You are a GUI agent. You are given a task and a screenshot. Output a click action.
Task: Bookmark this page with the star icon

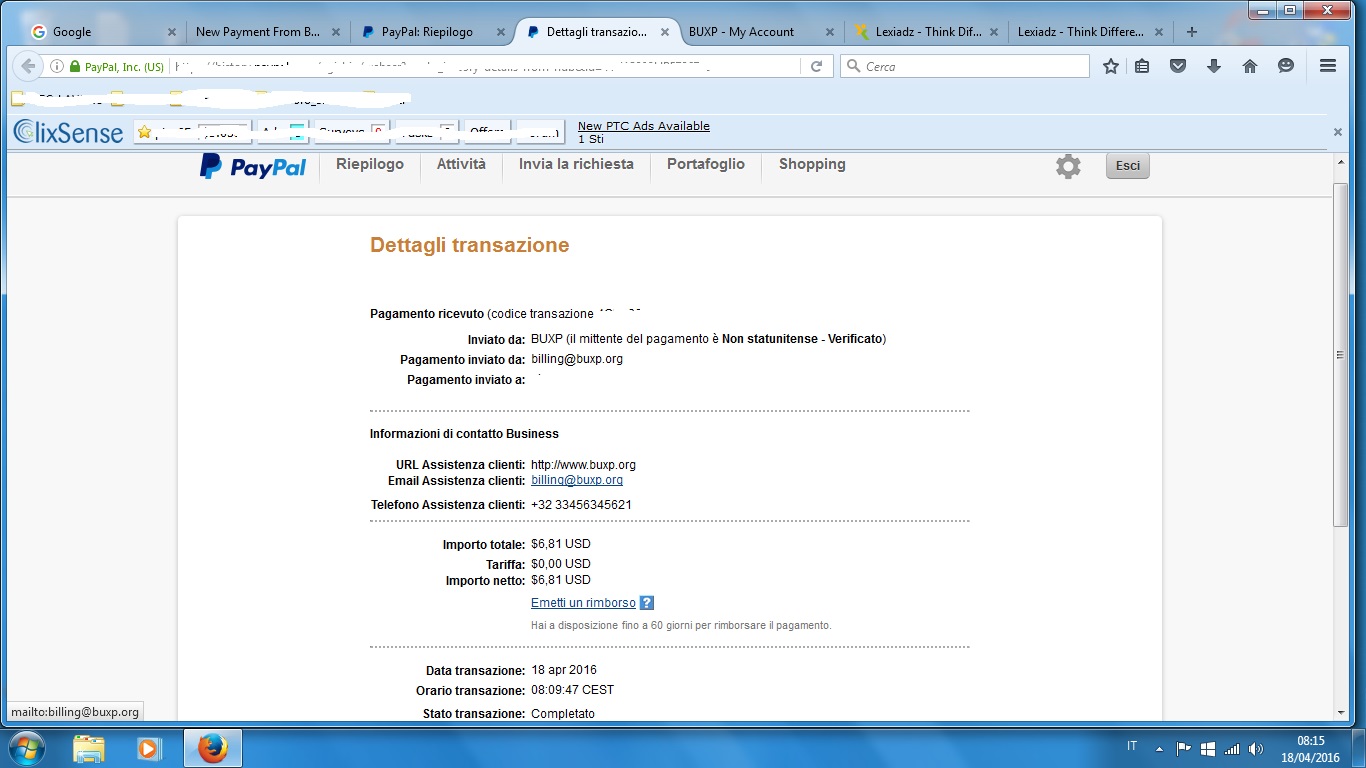tap(1110, 66)
